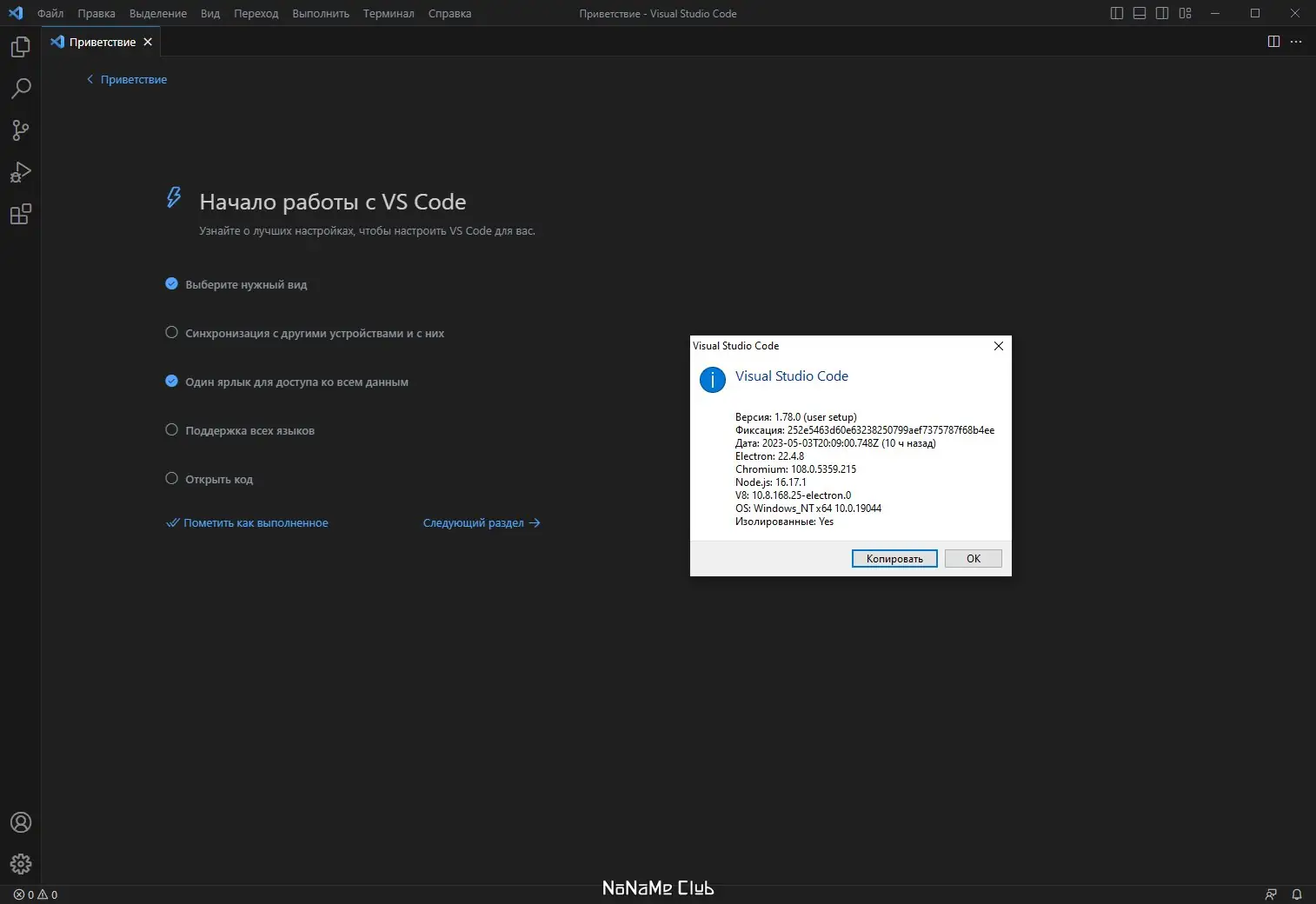Click the OS: Windows_NT x64 line

(808, 508)
